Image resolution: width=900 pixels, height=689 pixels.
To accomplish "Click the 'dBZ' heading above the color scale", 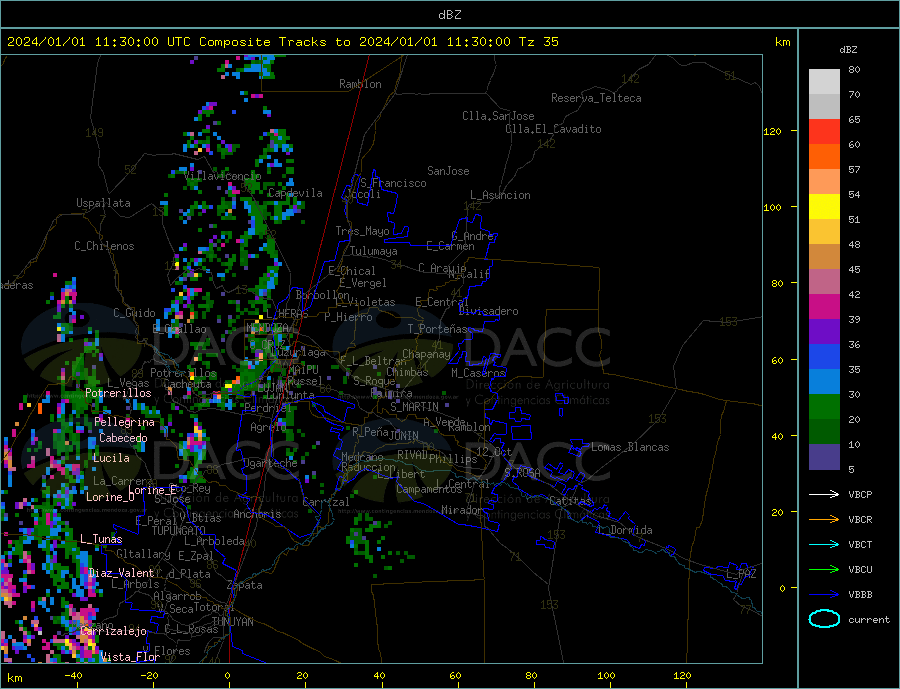I will [848, 50].
